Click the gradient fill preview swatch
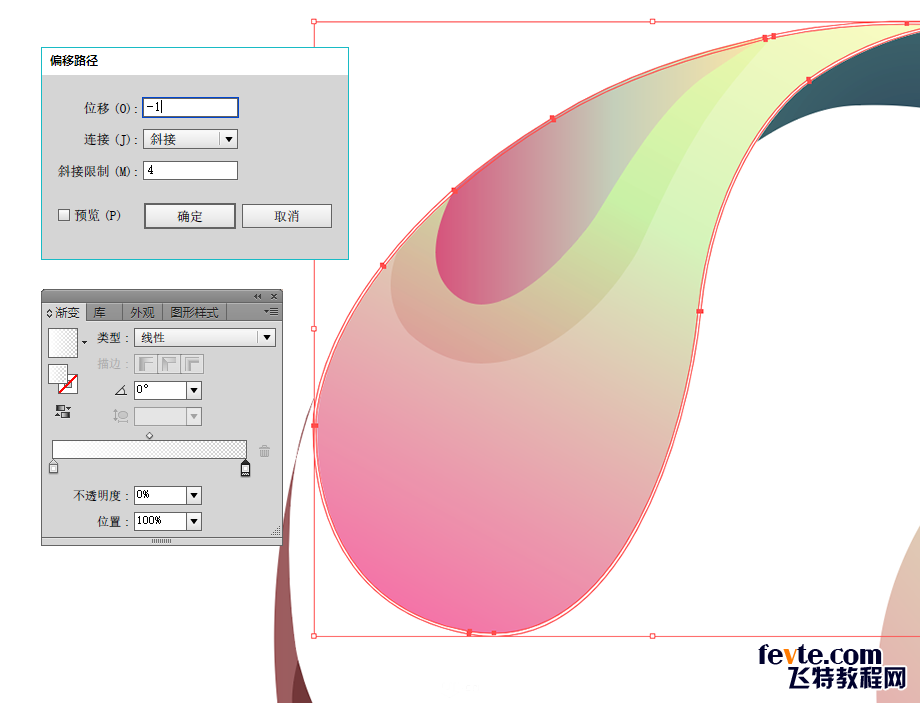The image size is (920, 703). pyautogui.click(x=63, y=342)
